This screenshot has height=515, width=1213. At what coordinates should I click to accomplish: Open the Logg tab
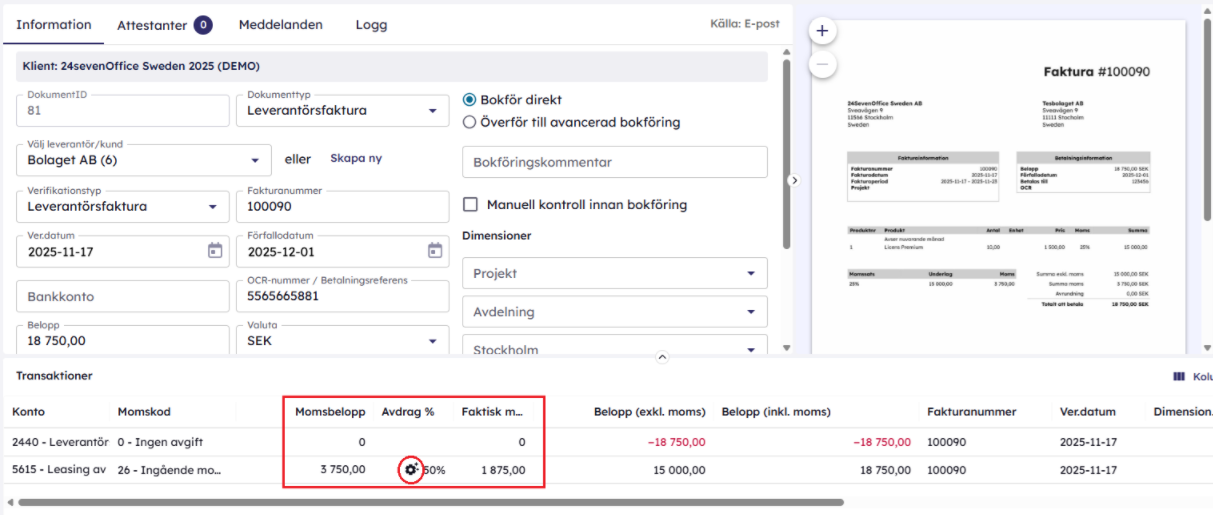(371, 25)
